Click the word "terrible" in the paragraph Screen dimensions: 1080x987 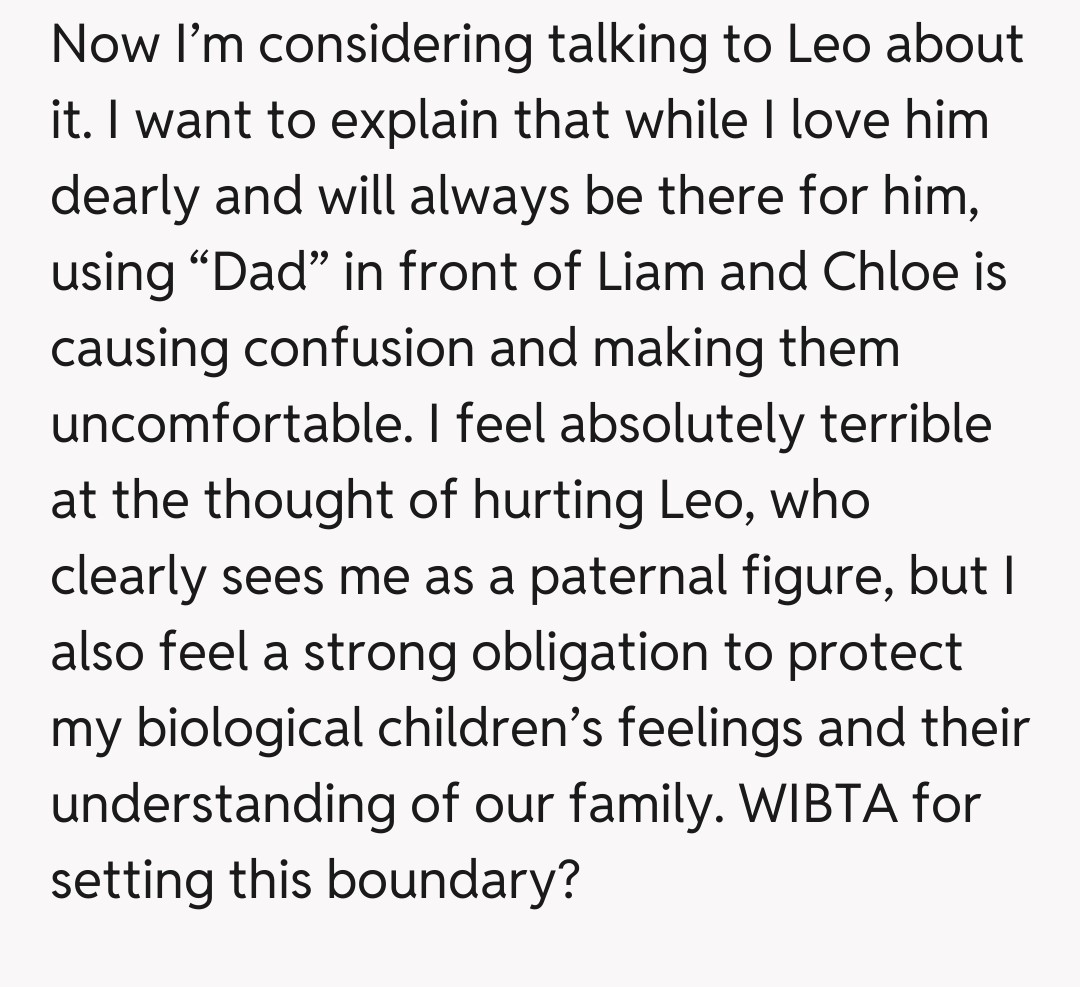905,427
